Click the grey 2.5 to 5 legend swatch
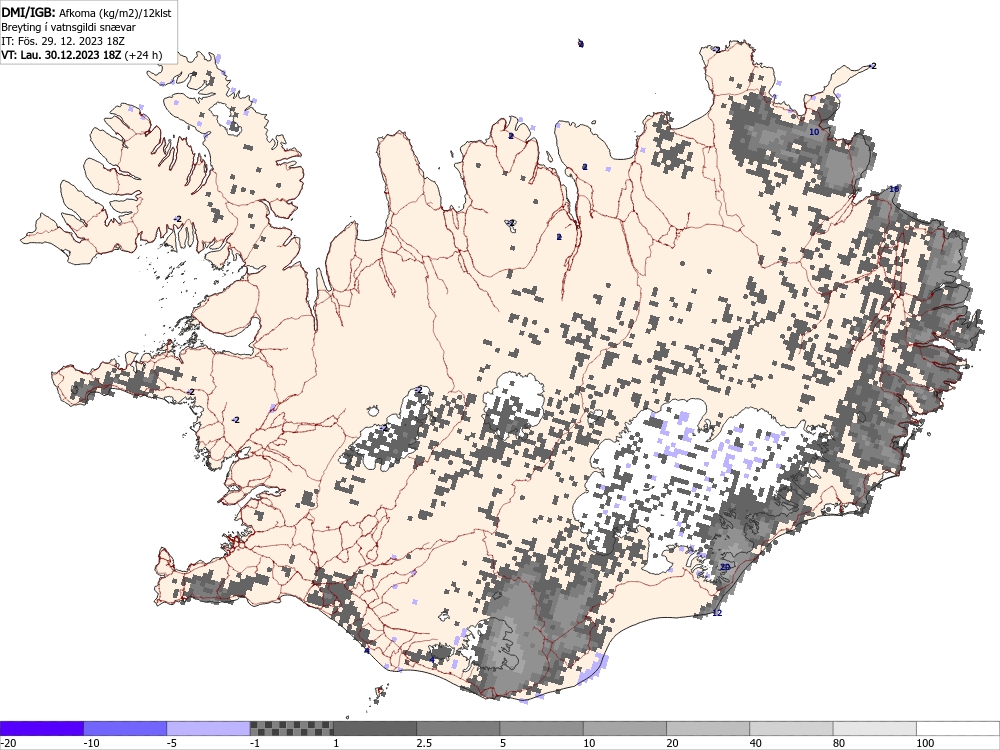 (x=458, y=728)
